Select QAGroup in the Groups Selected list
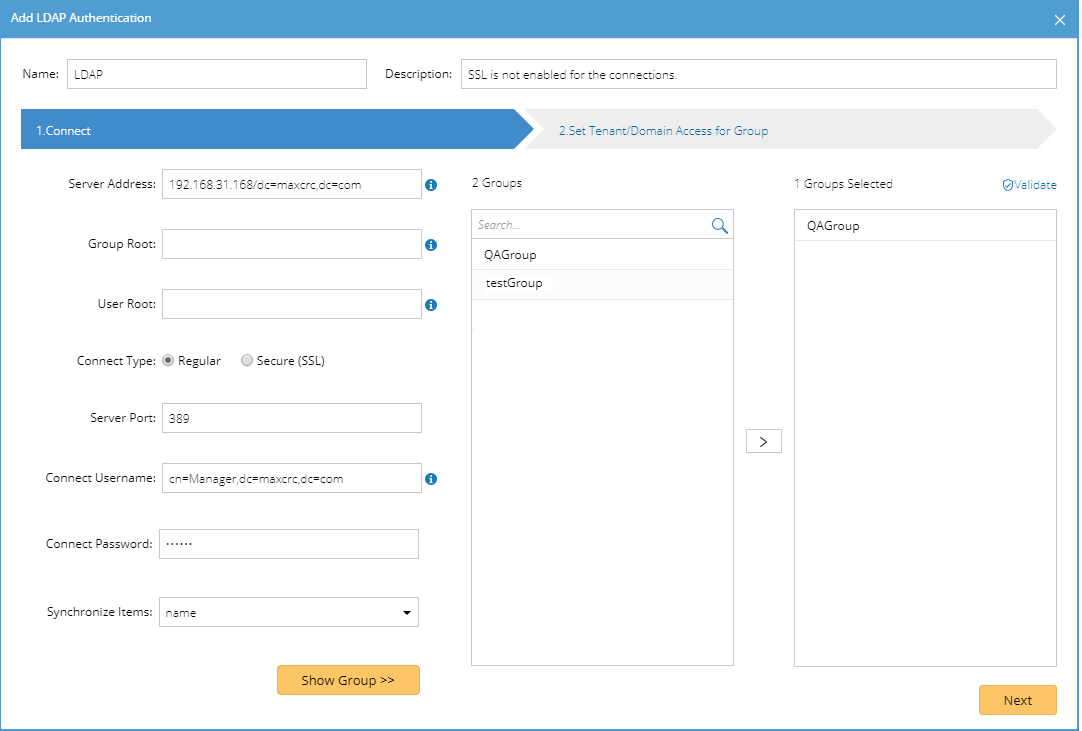 [x=833, y=226]
